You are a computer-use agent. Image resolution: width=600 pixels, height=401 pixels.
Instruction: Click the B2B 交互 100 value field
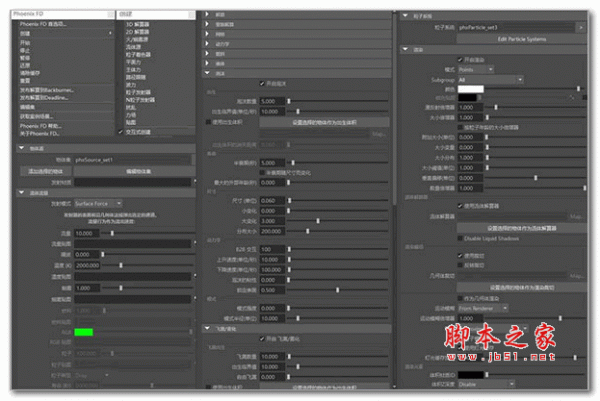coord(272,249)
